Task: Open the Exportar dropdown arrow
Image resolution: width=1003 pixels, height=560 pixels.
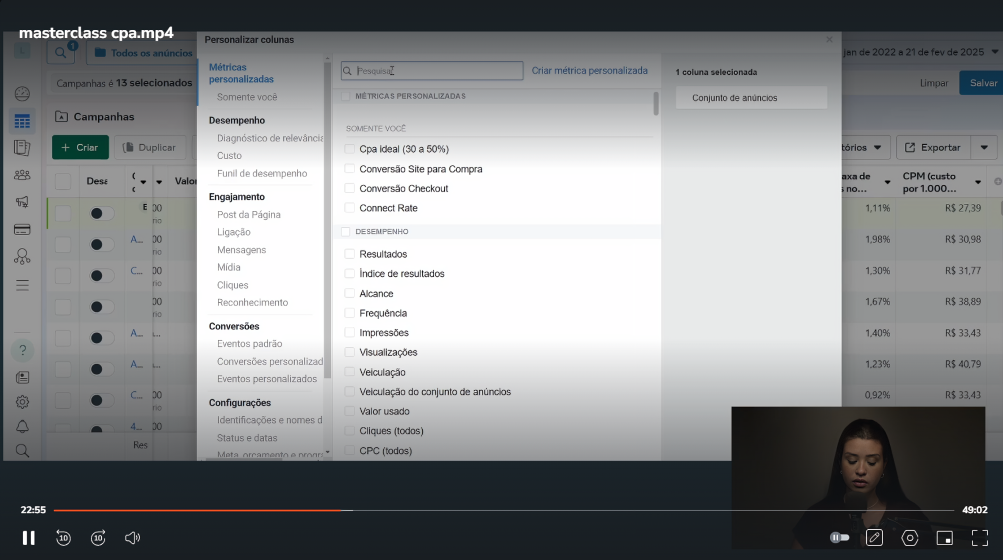Action: coord(983,147)
